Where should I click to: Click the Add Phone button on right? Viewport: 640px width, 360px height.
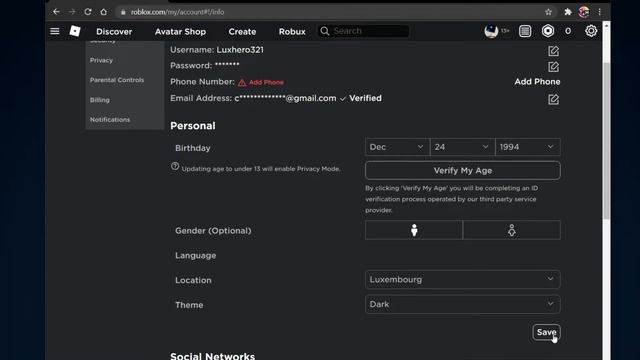(537, 82)
